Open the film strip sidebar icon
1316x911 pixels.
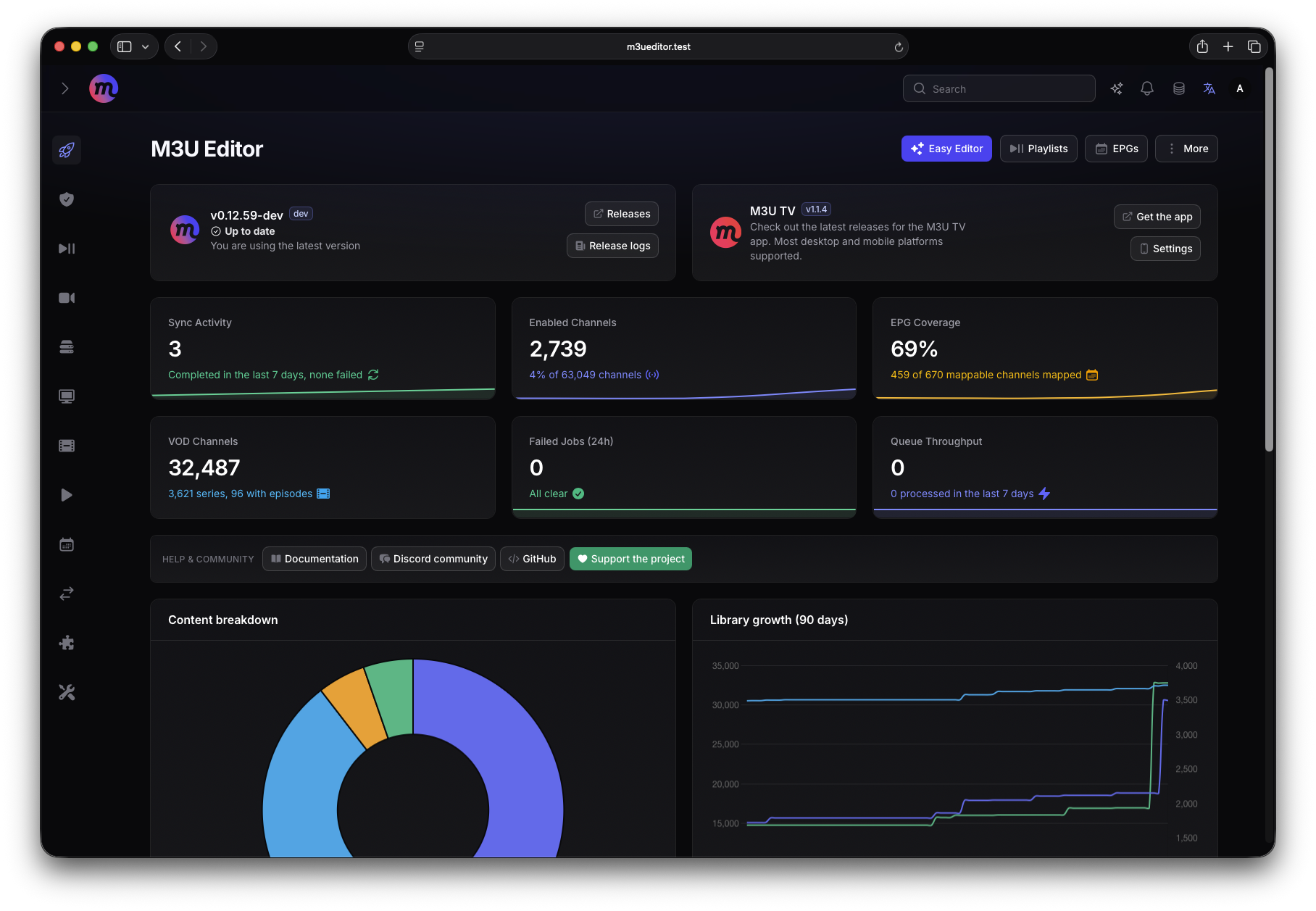[x=67, y=446]
